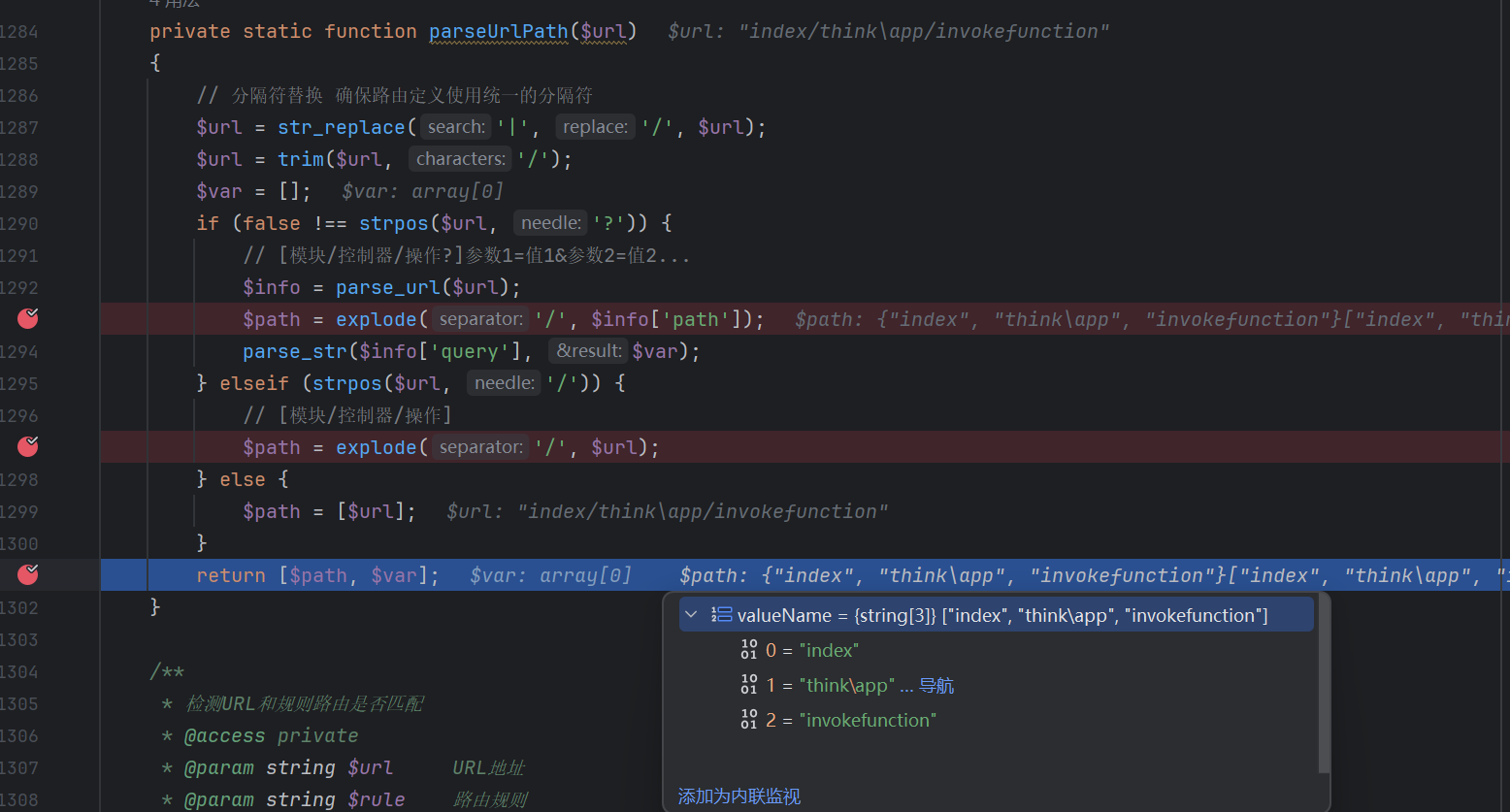
Task: Click the "characters:" hint in trim call
Action: pos(460,159)
